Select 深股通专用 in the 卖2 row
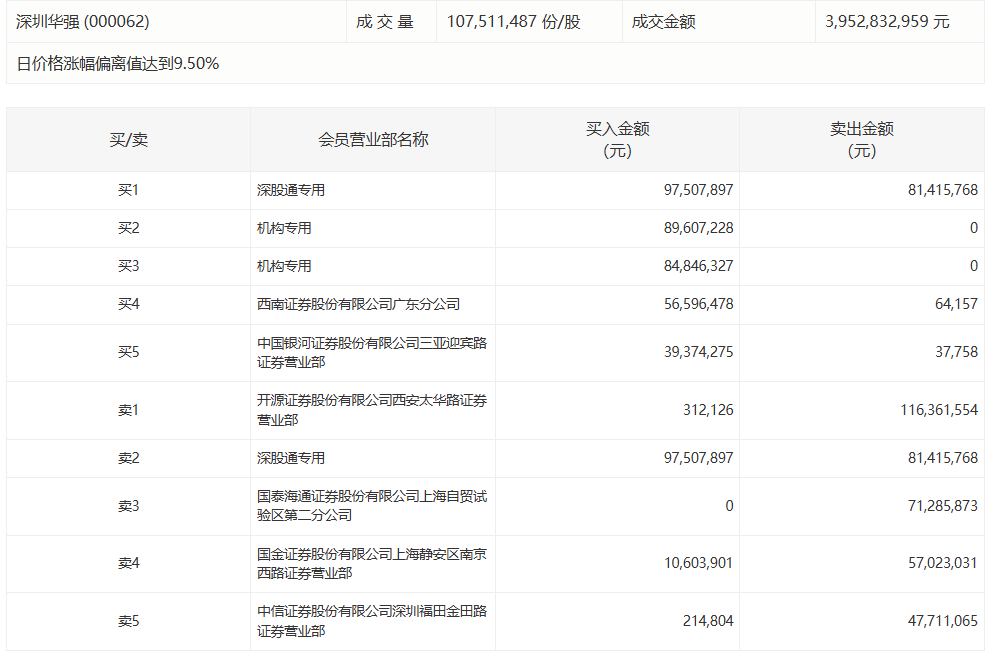This screenshot has height=663, width=1005. tap(291, 458)
